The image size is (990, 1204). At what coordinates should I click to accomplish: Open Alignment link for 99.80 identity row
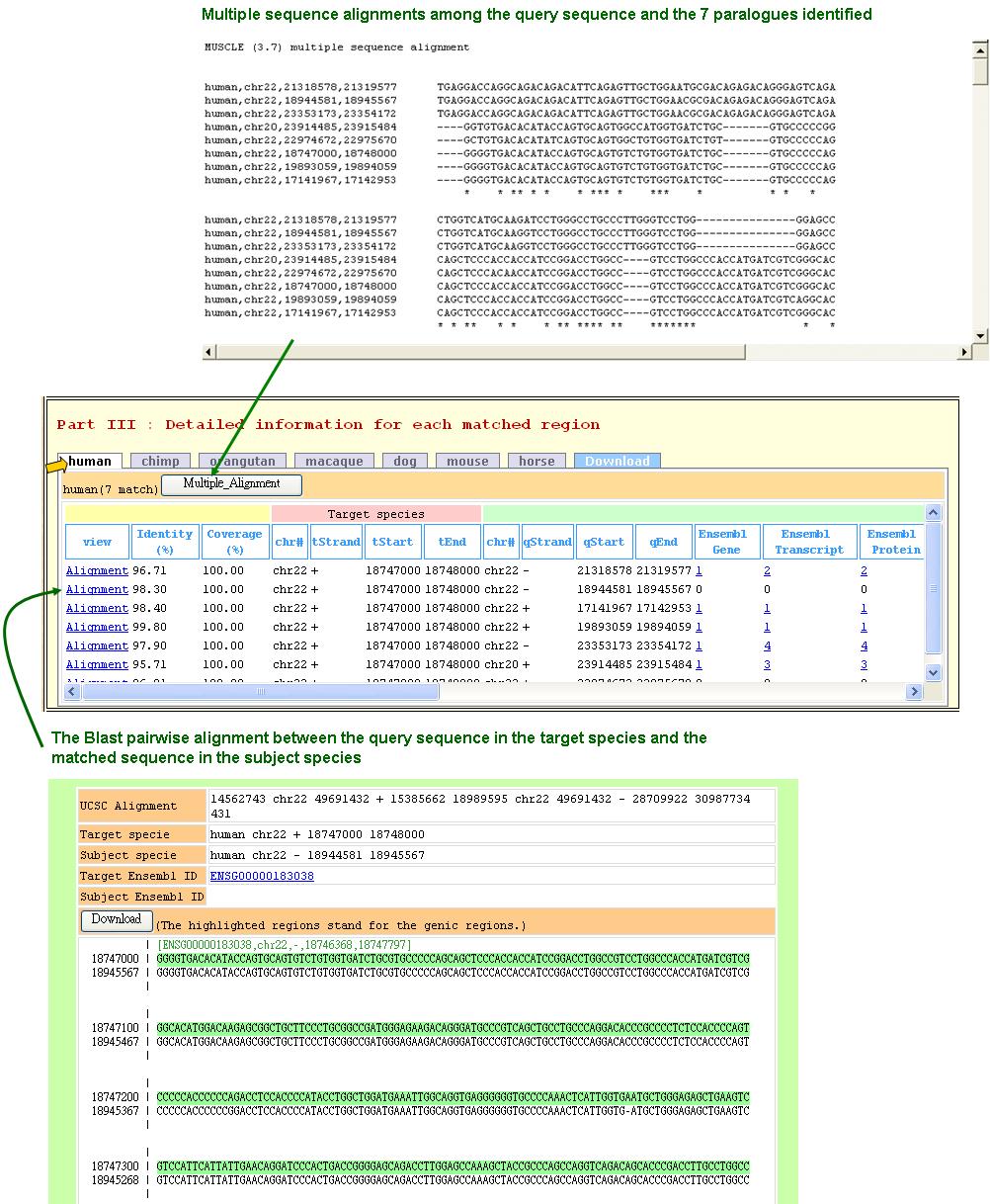click(x=97, y=628)
